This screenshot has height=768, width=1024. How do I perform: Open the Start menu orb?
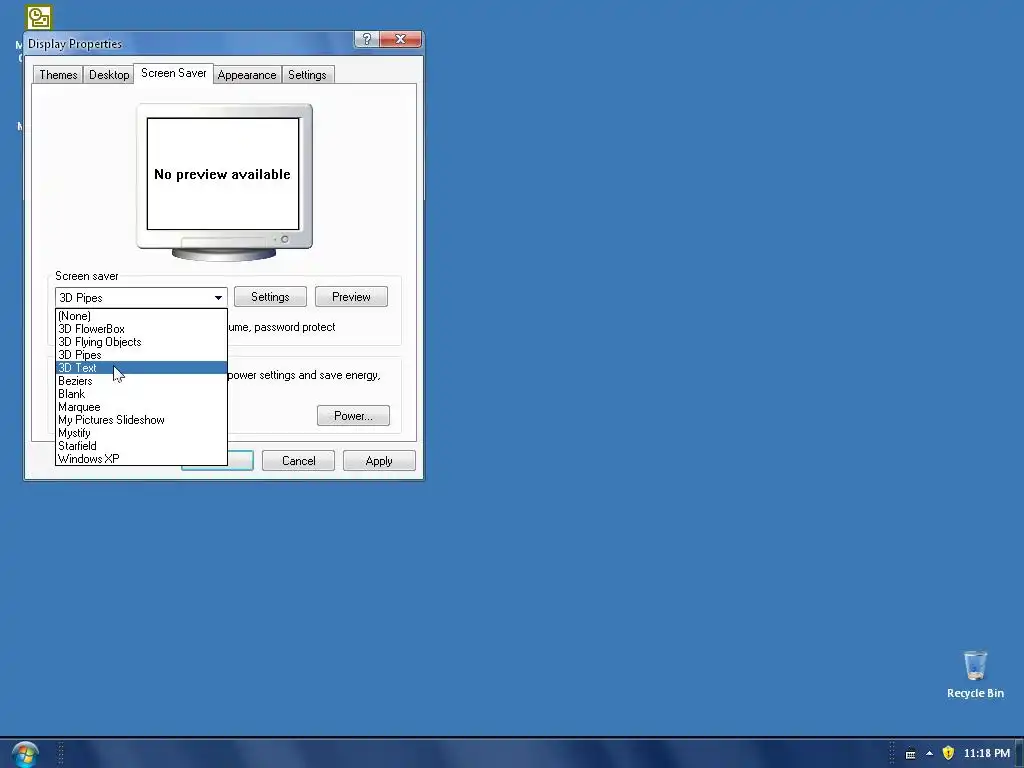(x=25, y=754)
